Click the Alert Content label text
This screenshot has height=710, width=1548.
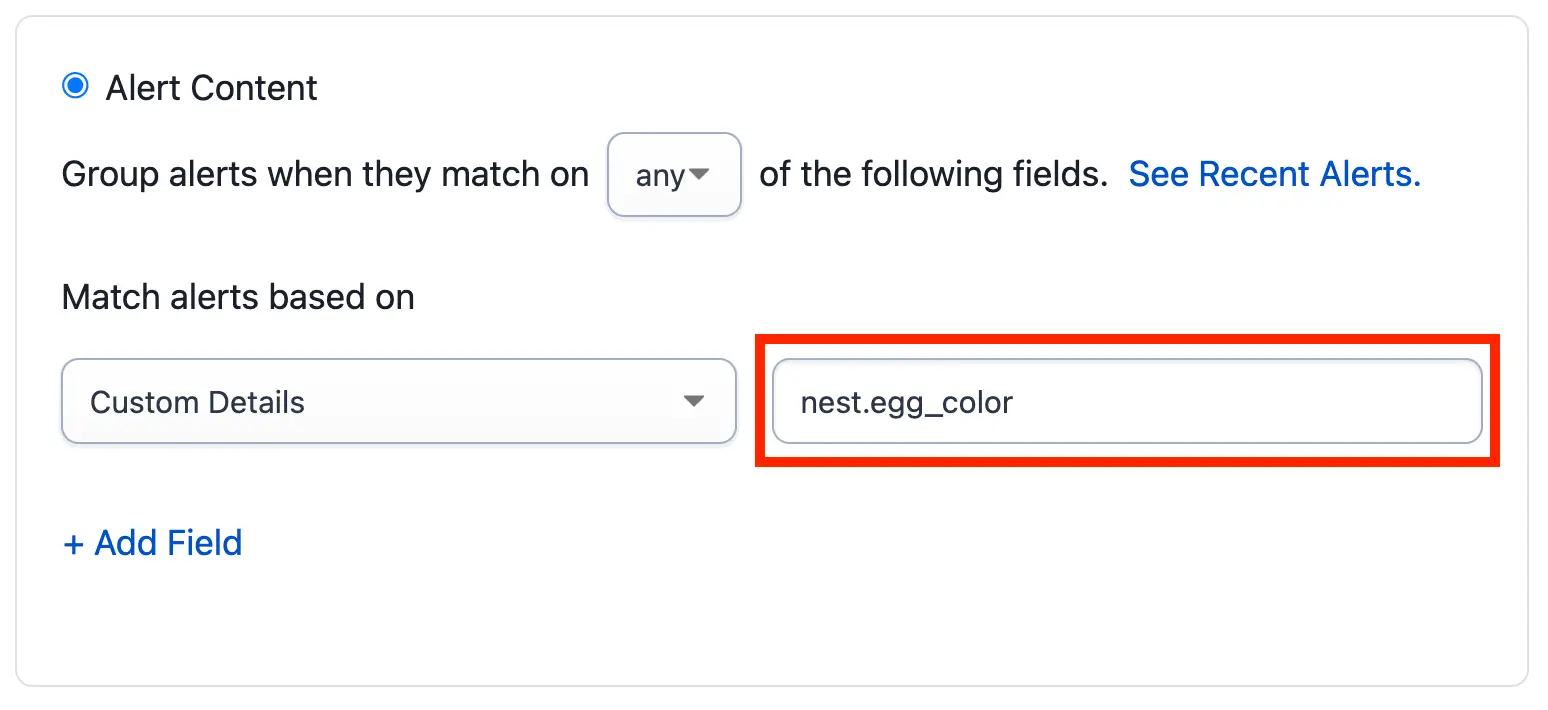tap(211, 88)
